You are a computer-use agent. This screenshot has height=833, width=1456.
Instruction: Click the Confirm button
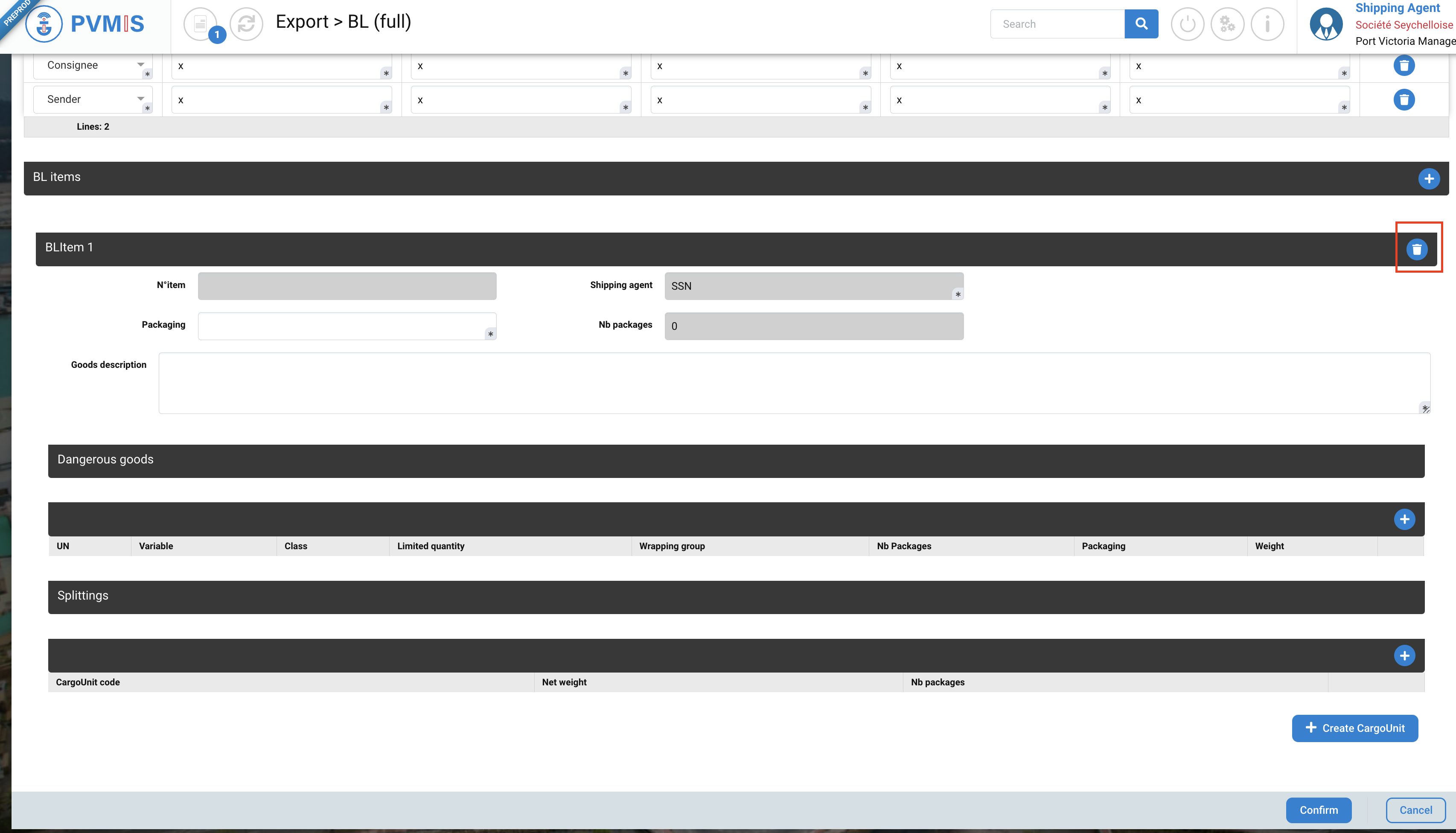tap(1318, 810)
